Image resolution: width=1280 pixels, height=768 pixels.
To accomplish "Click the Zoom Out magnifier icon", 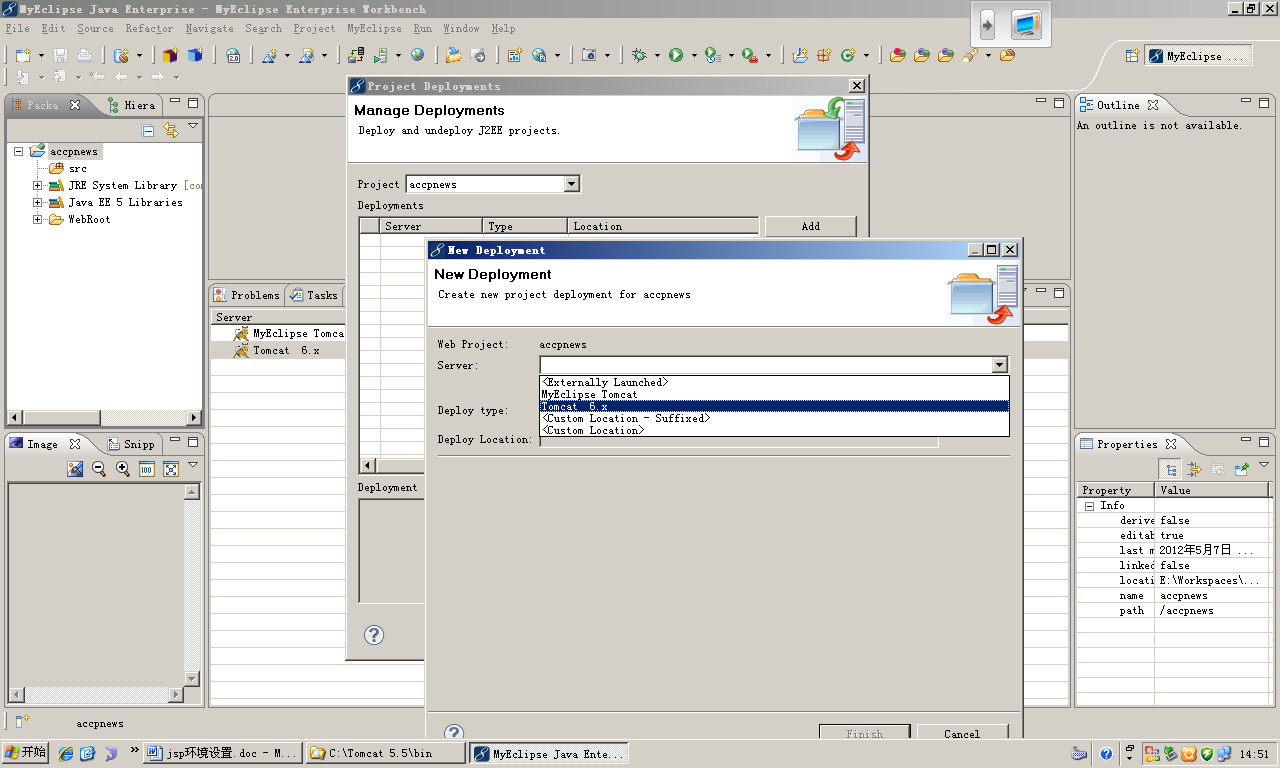I will click(99, 469).
